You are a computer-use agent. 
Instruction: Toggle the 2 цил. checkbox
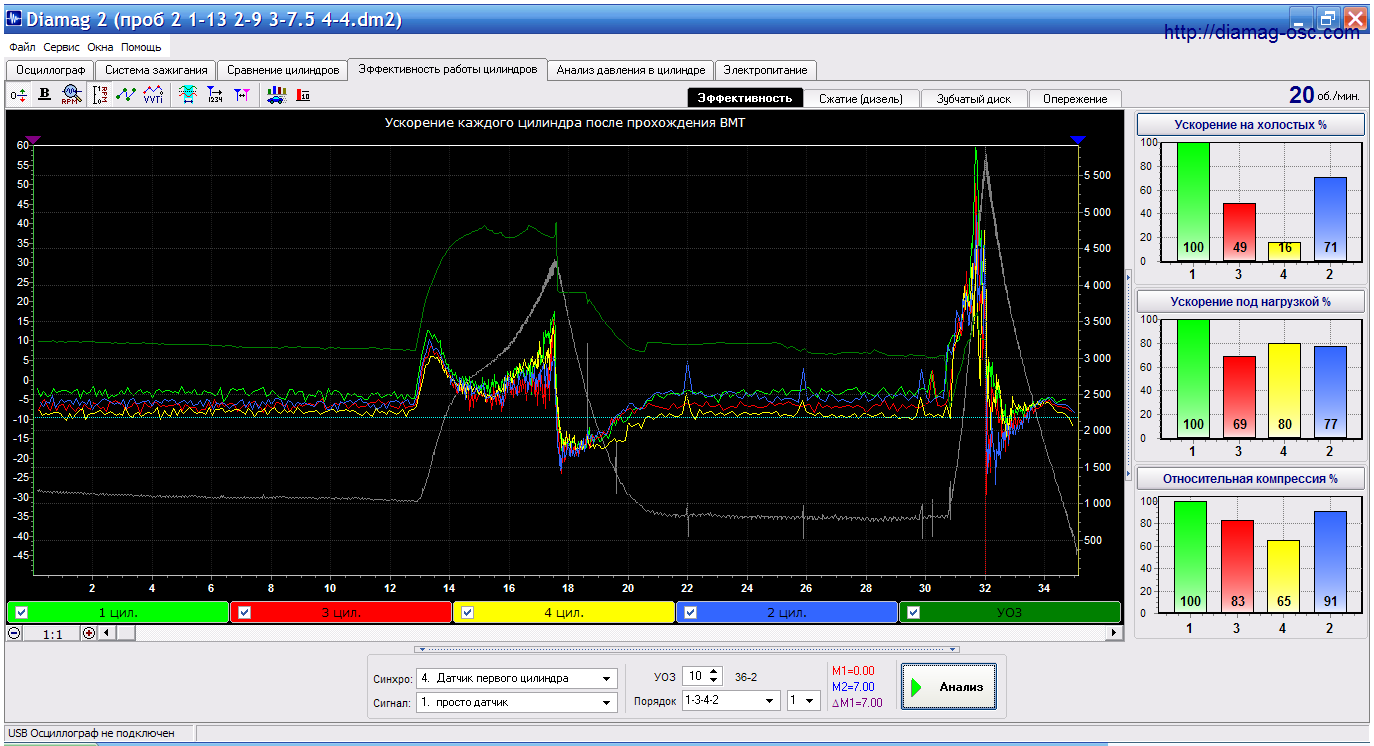pyautogui.click(x=690, y=612)
